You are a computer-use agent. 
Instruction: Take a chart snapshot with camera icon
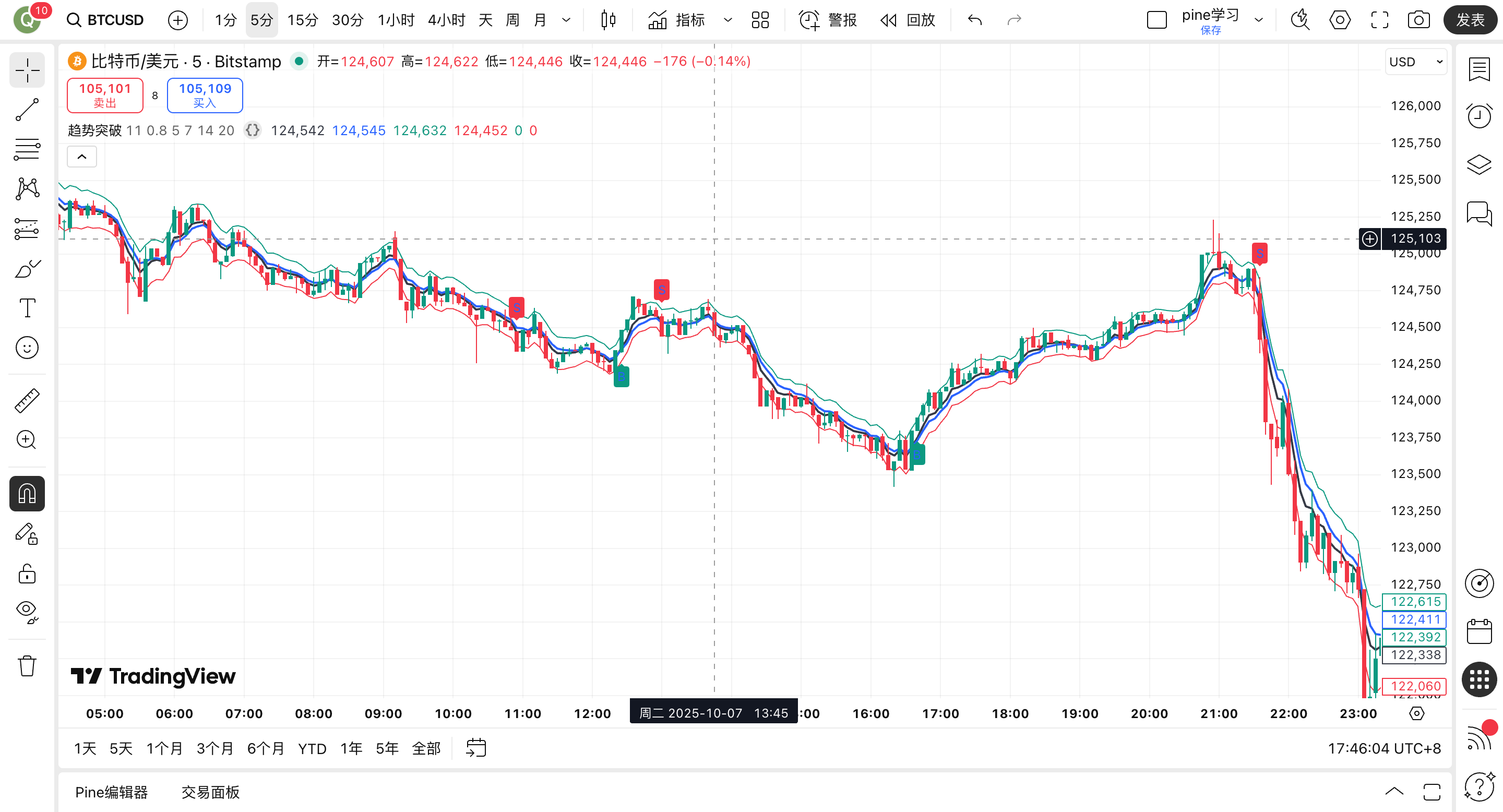pyautogui.click(x=1418, y=20)
